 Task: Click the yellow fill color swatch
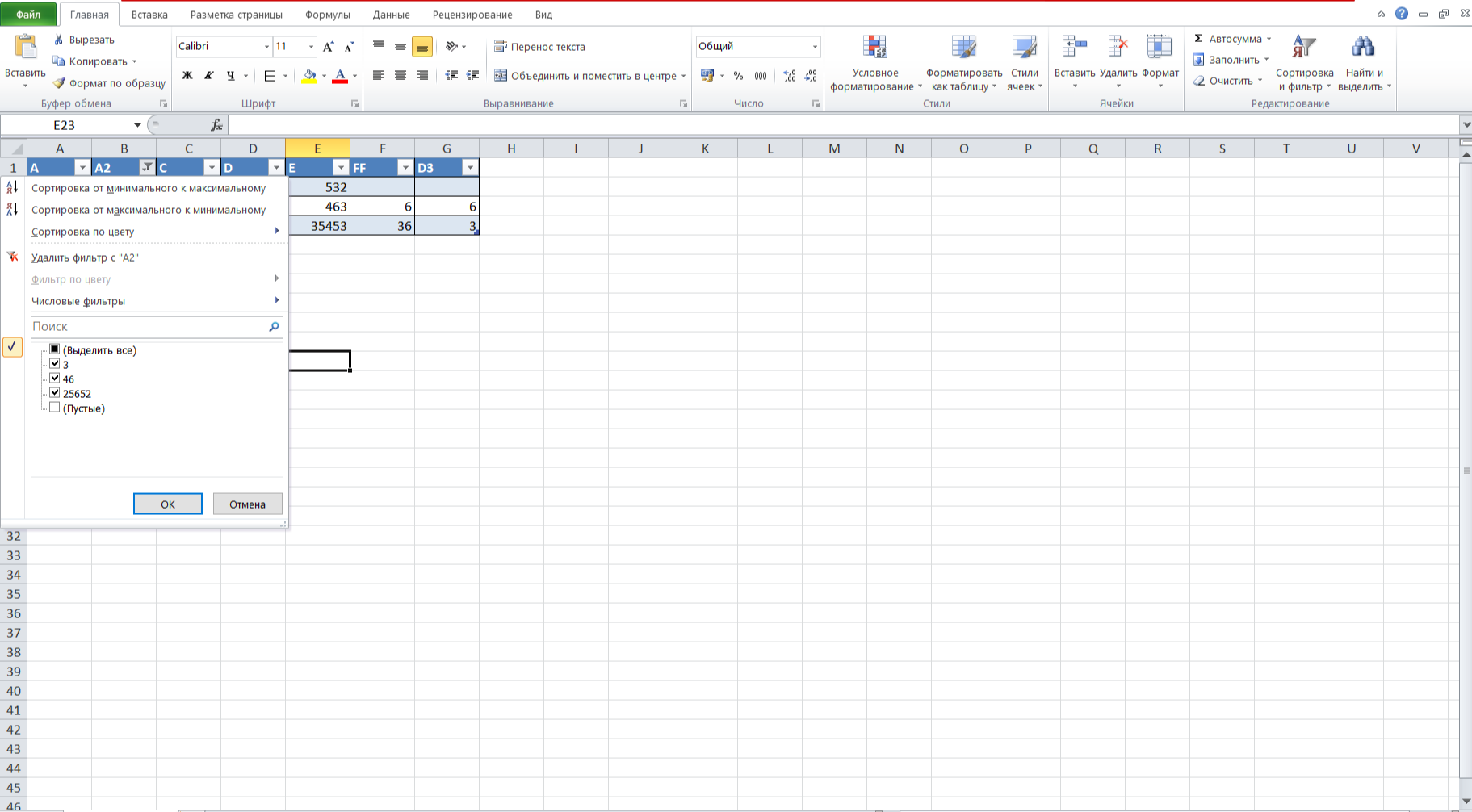[x=309, y=76]
